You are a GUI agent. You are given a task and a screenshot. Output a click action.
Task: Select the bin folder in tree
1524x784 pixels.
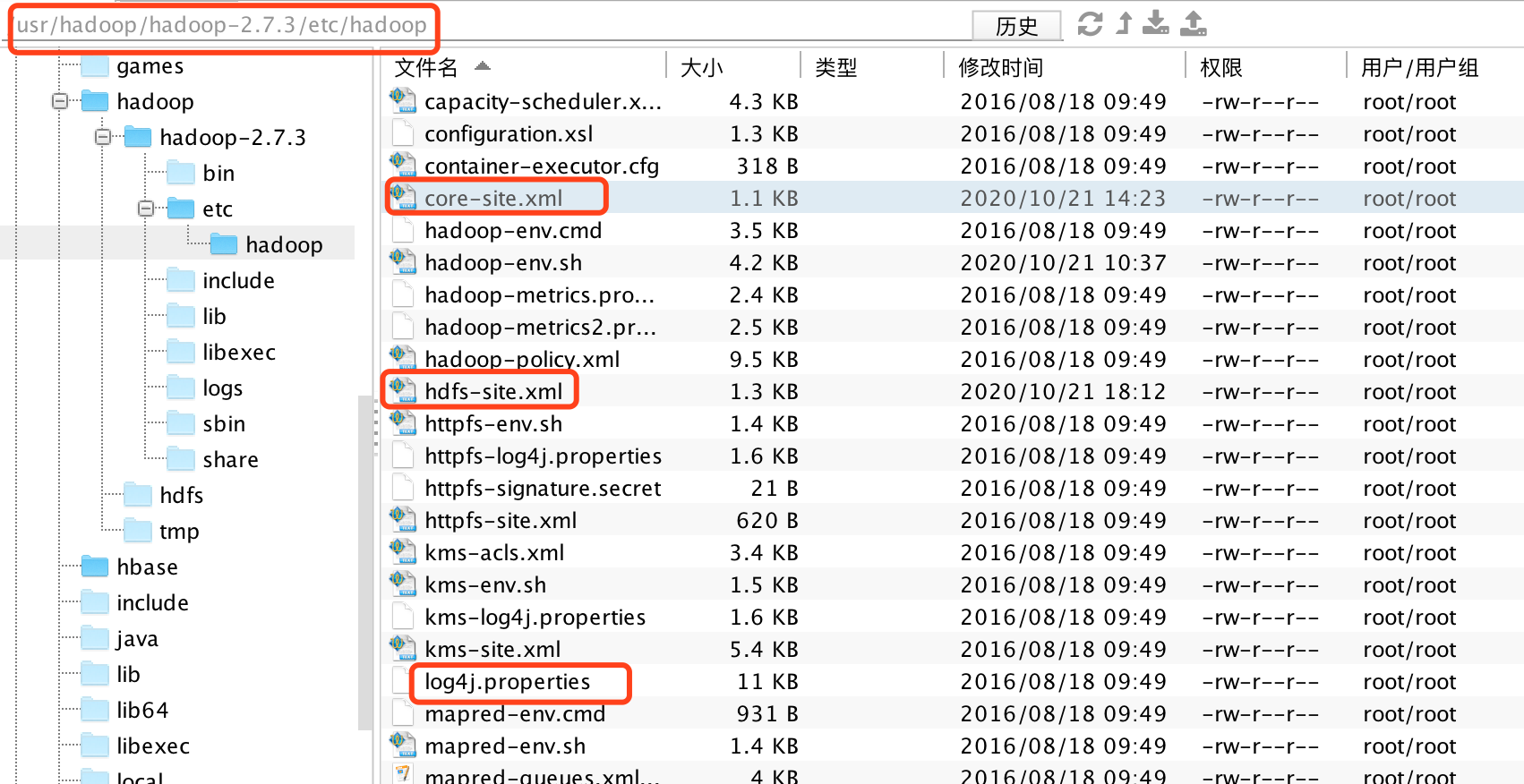(218, 174)
